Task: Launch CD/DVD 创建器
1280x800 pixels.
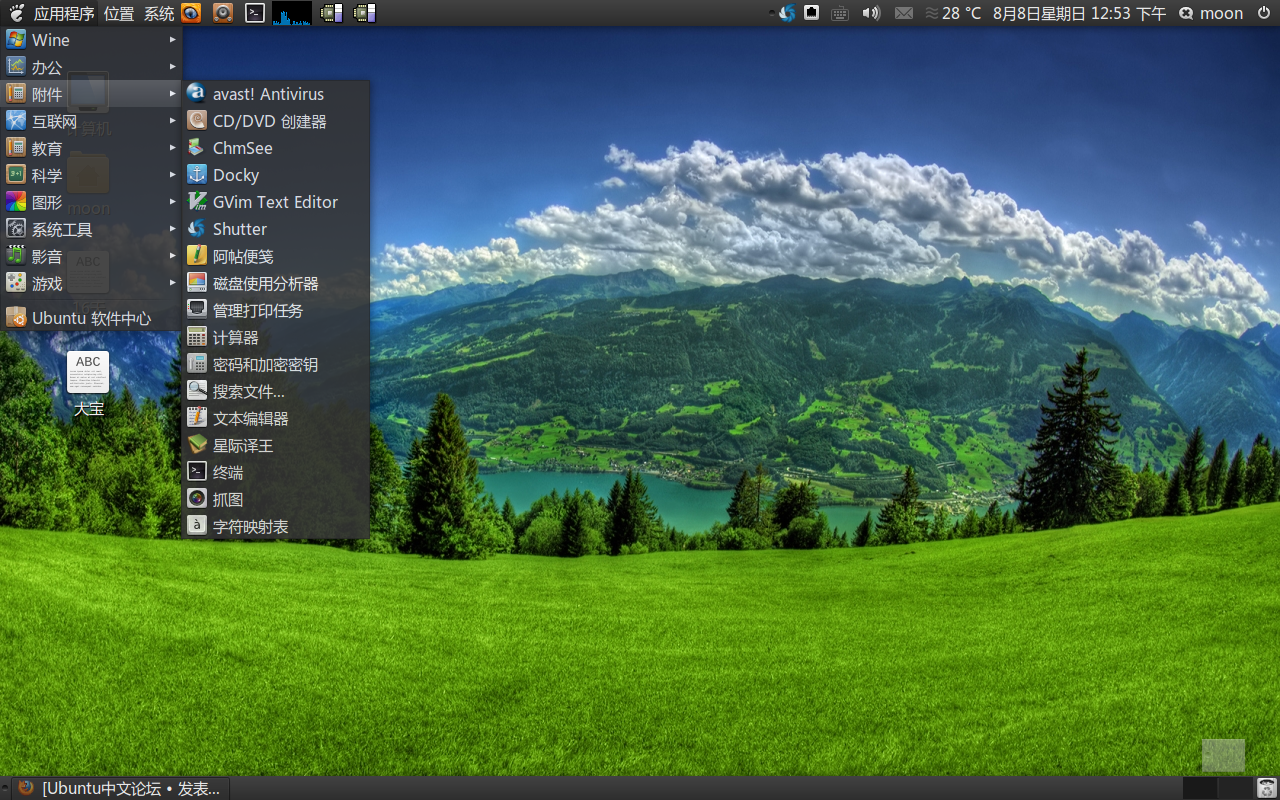Action: coord(276,121)
